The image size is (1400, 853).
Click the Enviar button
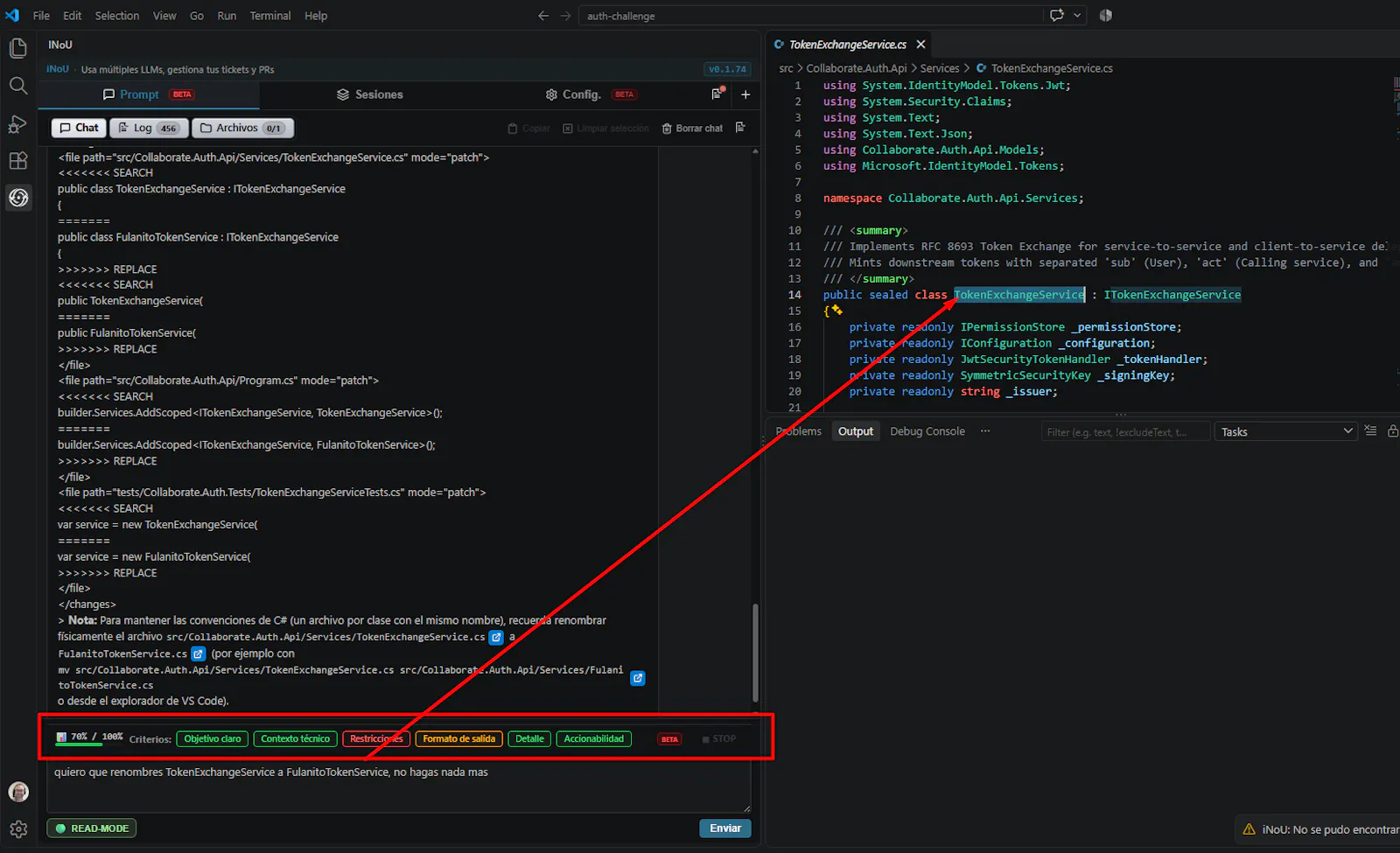[x=725, y=829]
